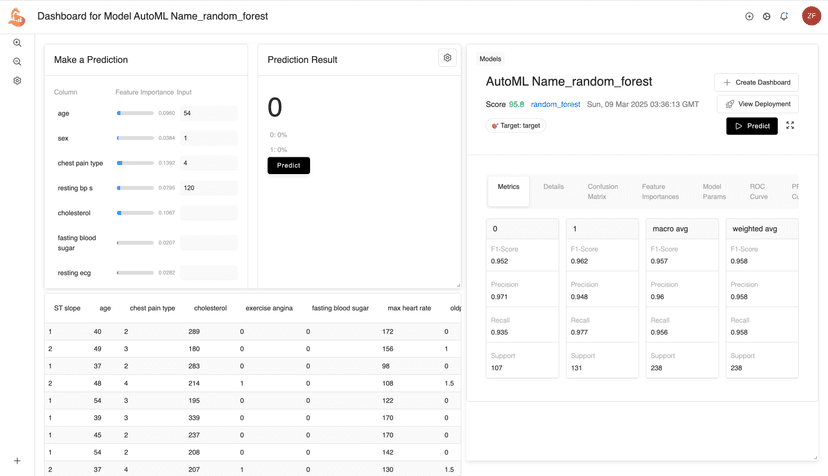Click the zoom out magnifier icon

click(x=17, y=62)
